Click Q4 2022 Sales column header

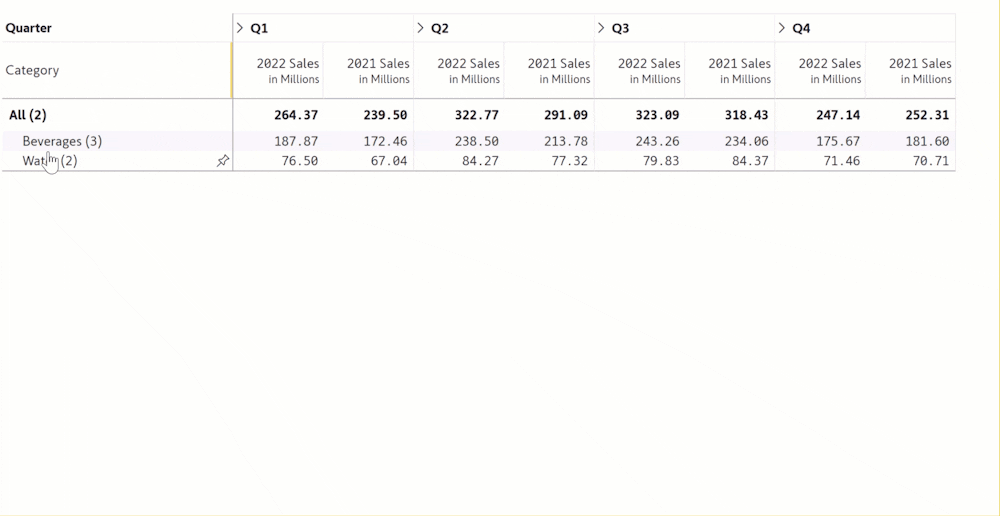[x=830, y=70]
